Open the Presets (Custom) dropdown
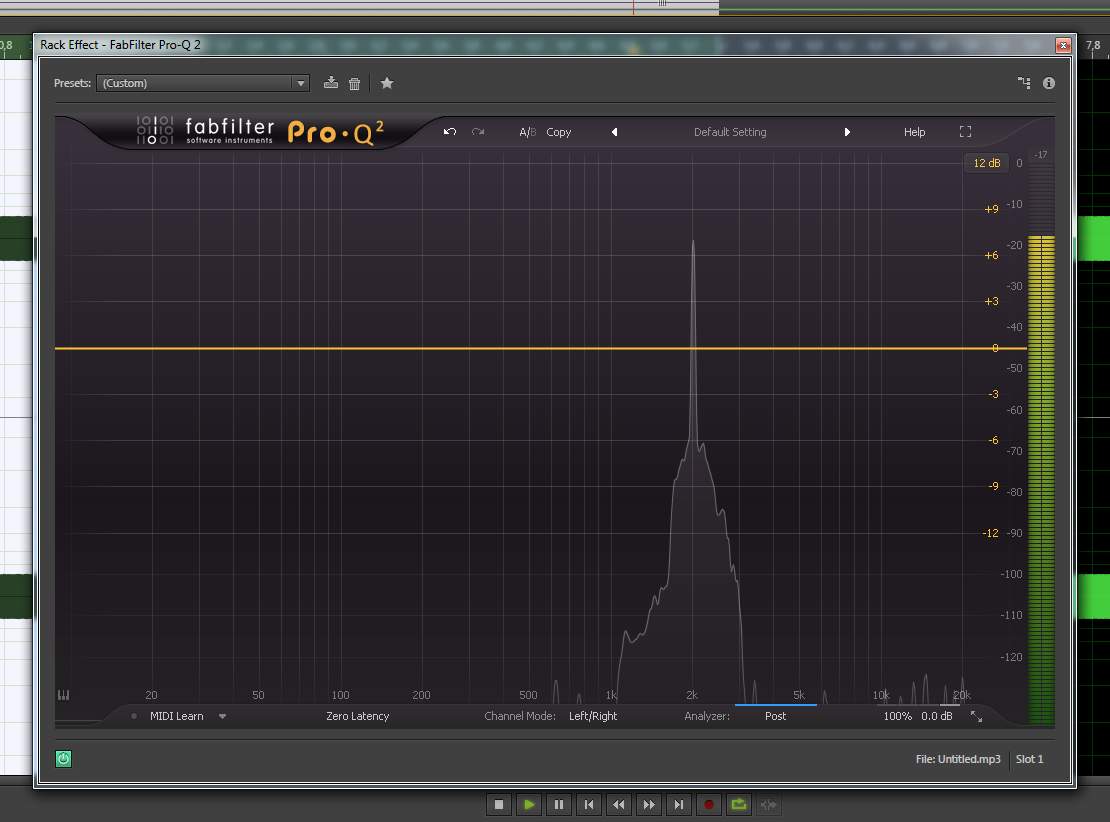The width and height of the screenshot is (1110, 822). click(x=202, y=83)
